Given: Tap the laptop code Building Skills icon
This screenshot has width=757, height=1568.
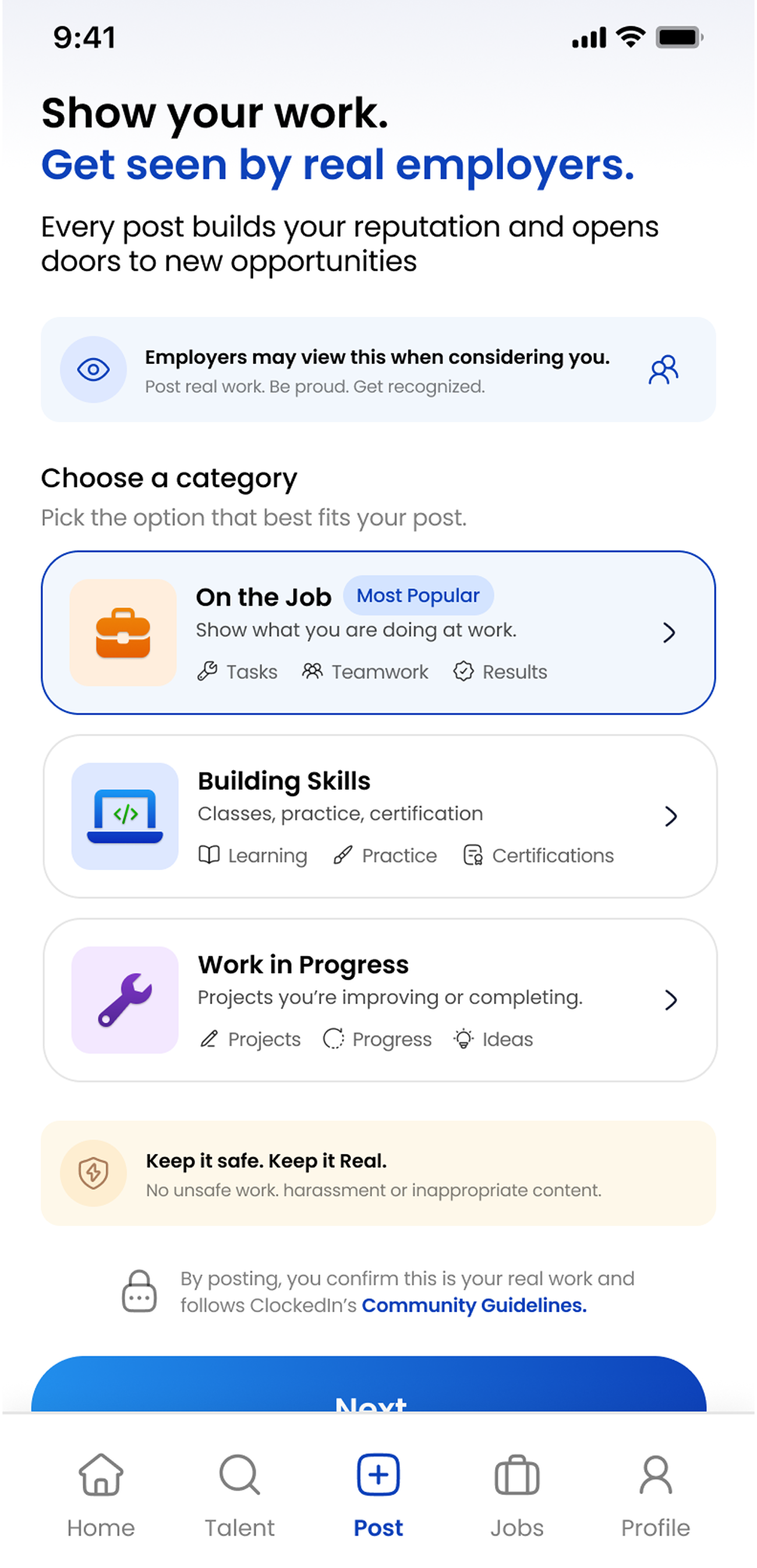Looking at the screenshot, I should (125, 816).
